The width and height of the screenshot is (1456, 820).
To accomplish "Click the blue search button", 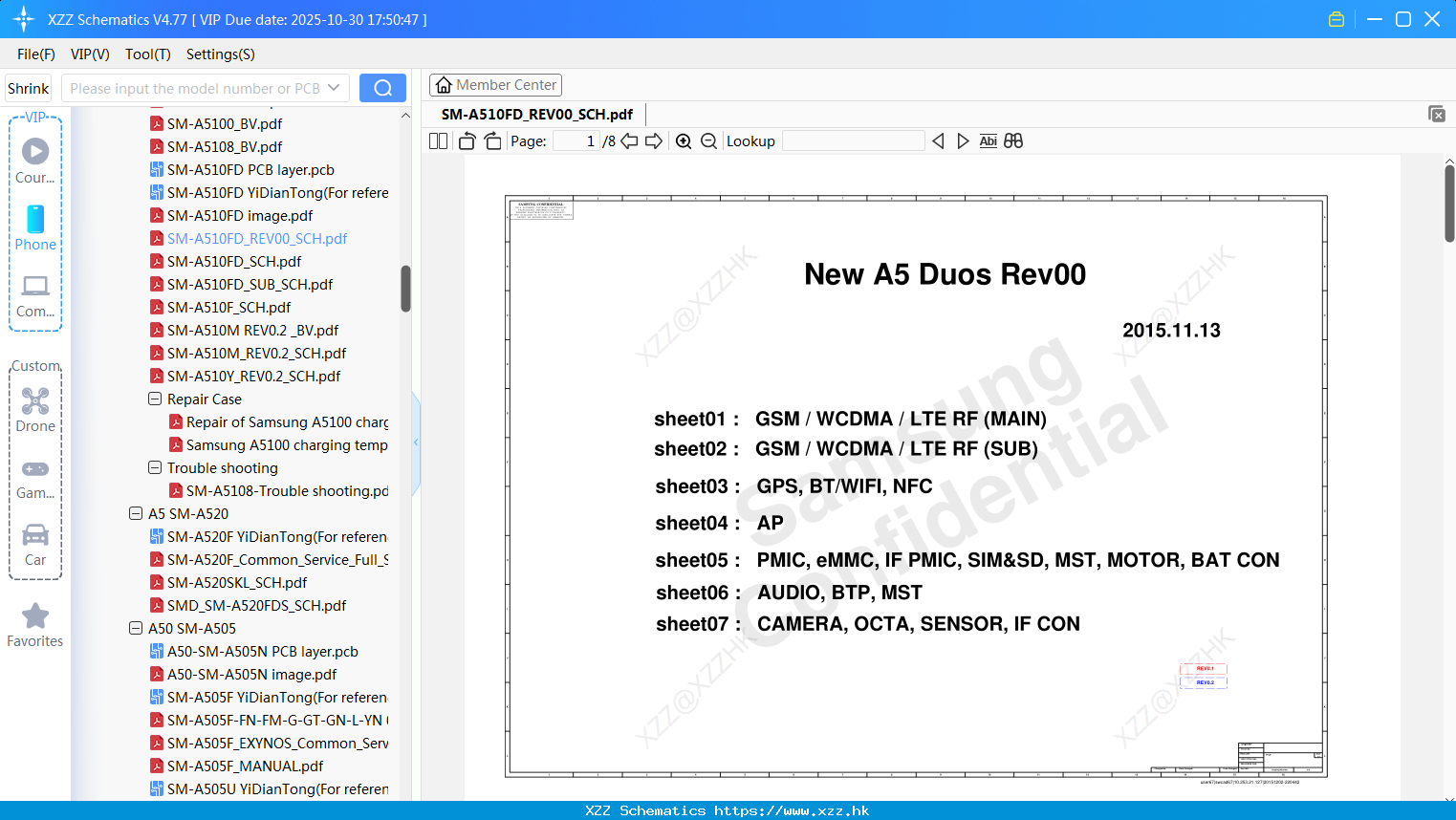I will pos(382,88).
